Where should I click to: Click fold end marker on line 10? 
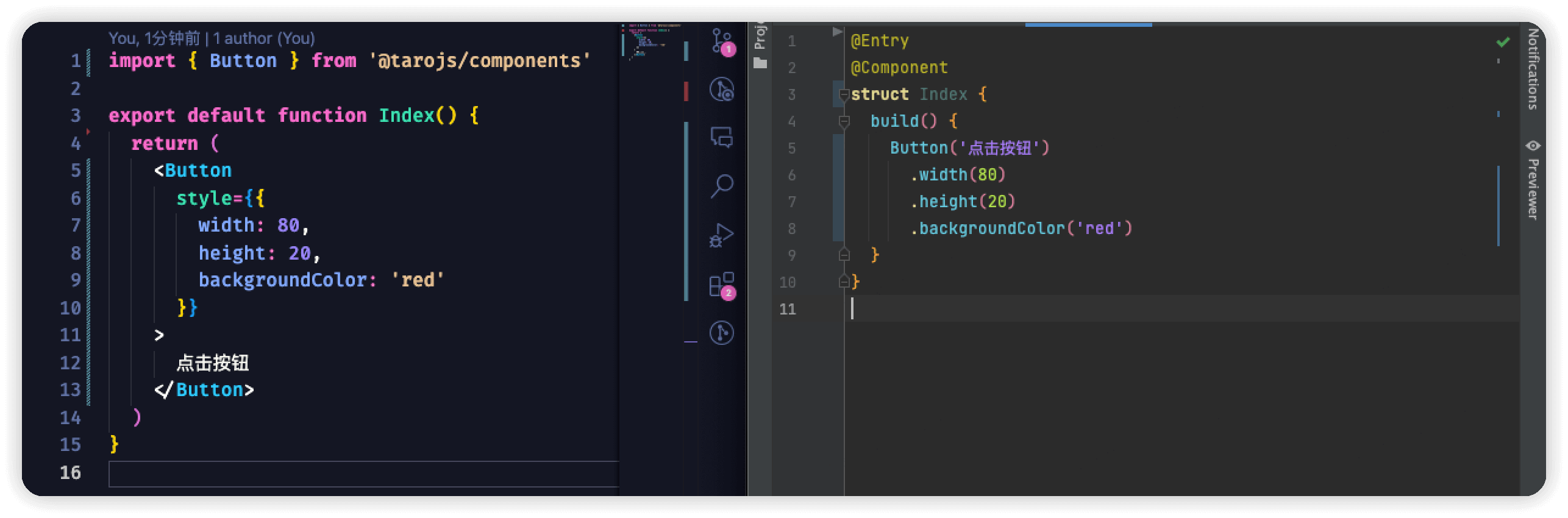pyautogui.click(x=844, y=282)
